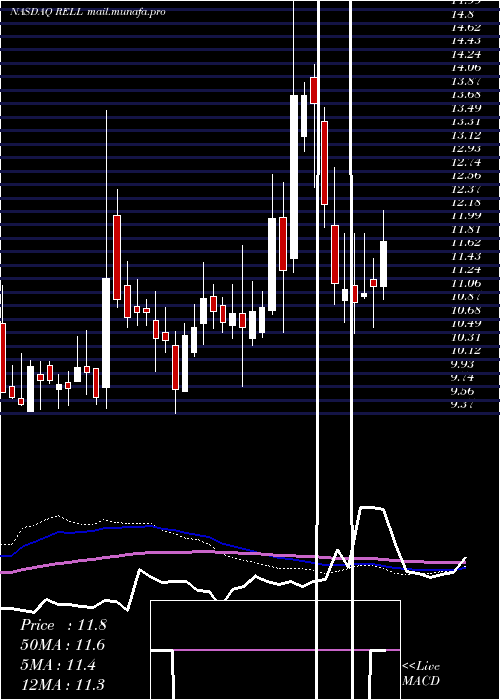This screenshot has height=700, width=500.
Task: Click the 14.06 price axis label
Action: pos(466,68)
